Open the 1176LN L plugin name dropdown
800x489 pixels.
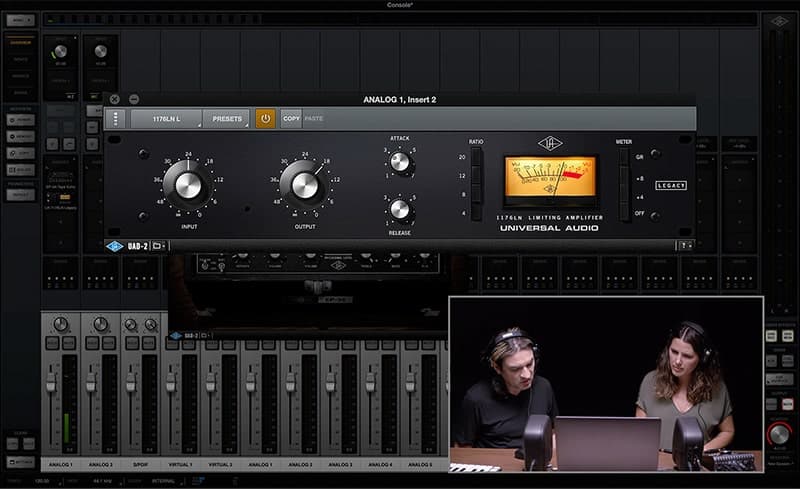tap(166, 118)
